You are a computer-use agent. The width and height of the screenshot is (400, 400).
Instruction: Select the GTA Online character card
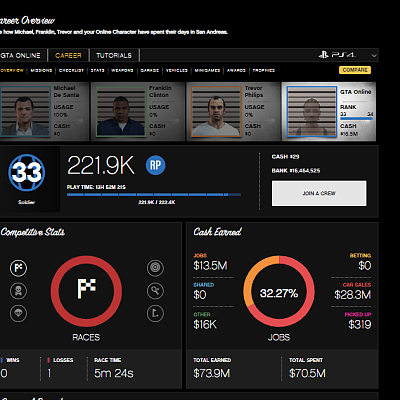point(329,111)
